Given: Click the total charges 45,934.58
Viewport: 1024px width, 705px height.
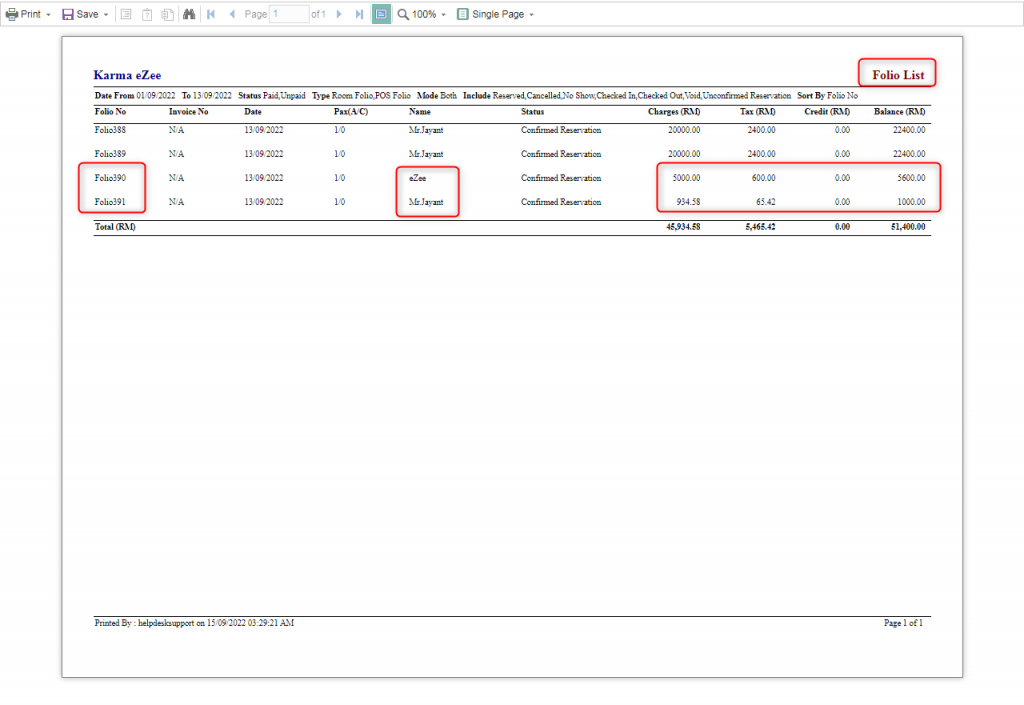Looking at the screenshot, I should click(x=683, y=227).
